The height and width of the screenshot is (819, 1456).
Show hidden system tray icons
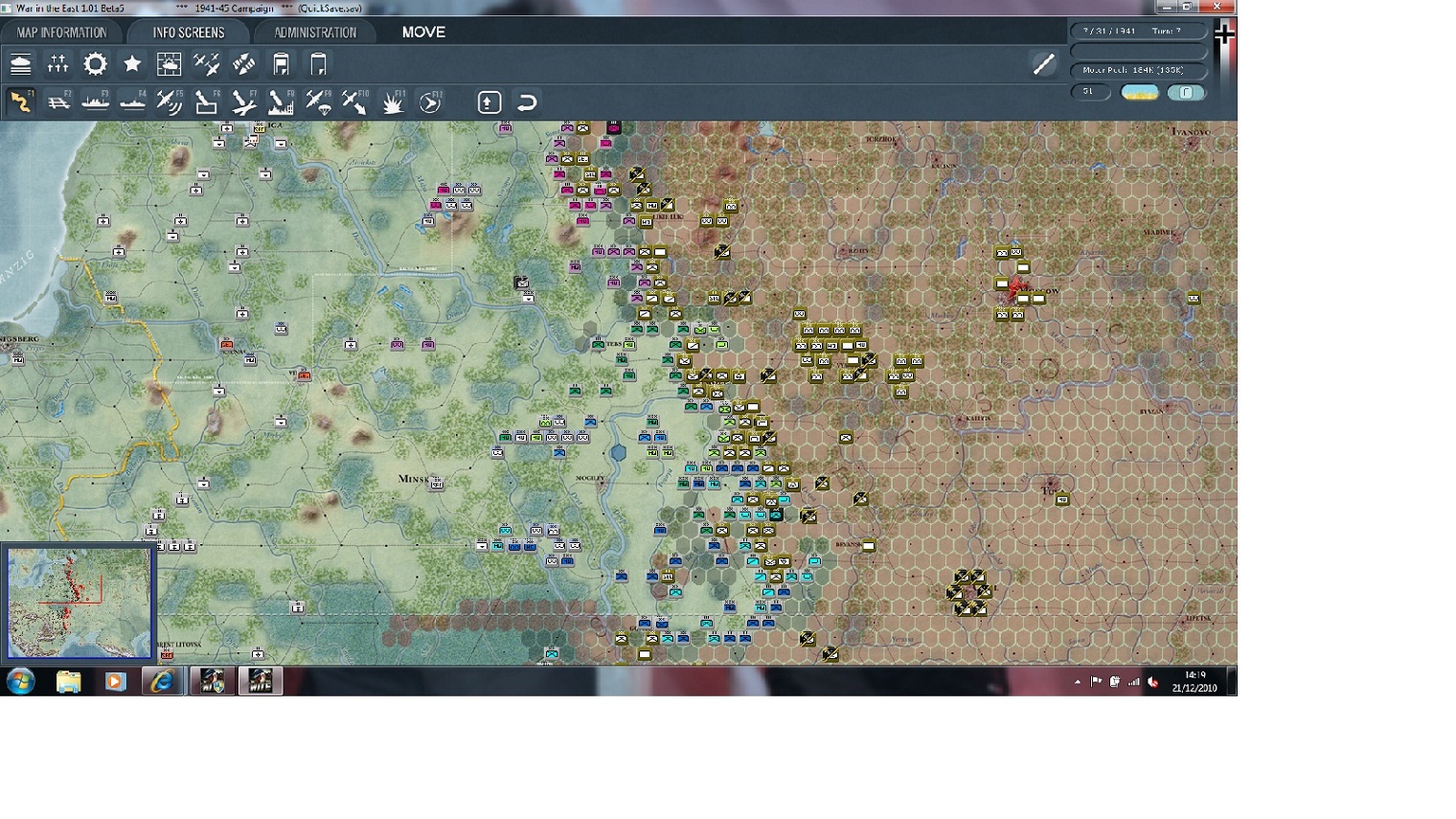click(1078, 682)
